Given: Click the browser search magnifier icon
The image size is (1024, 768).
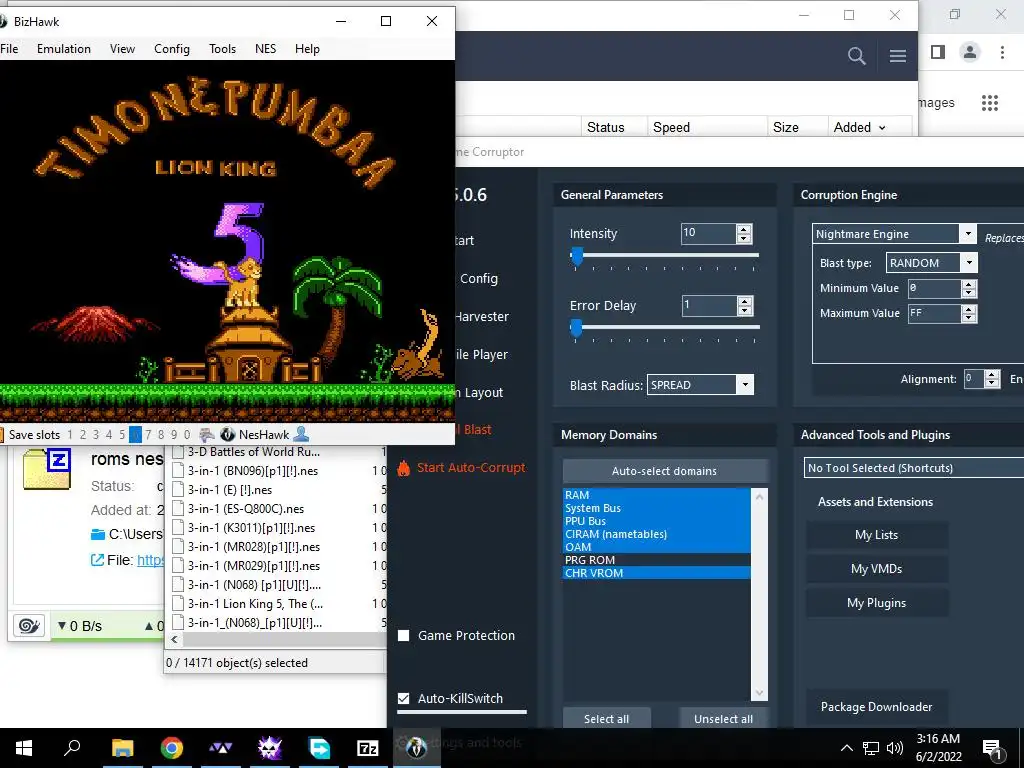Looking at the screenshot, I should (856, 56).
